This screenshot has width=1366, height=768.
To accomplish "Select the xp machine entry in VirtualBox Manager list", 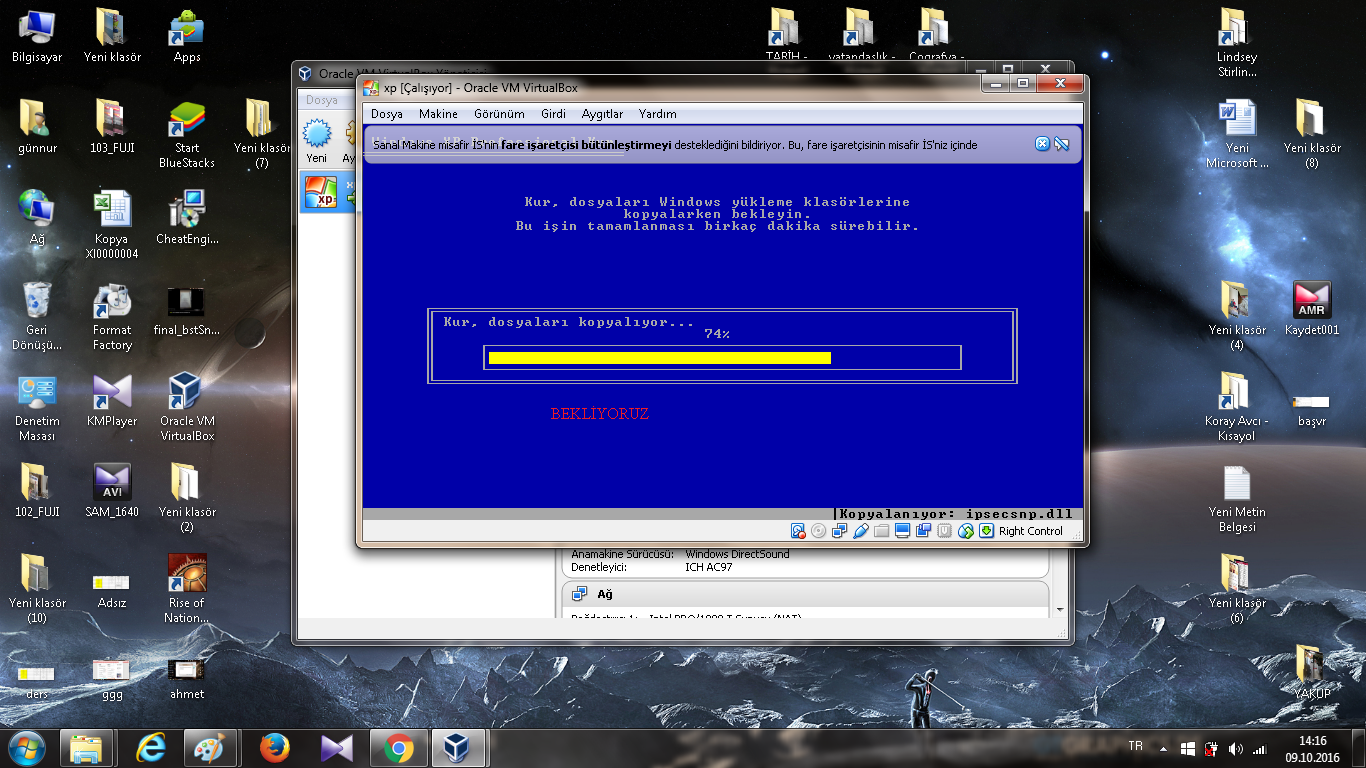I will [330, 191].
